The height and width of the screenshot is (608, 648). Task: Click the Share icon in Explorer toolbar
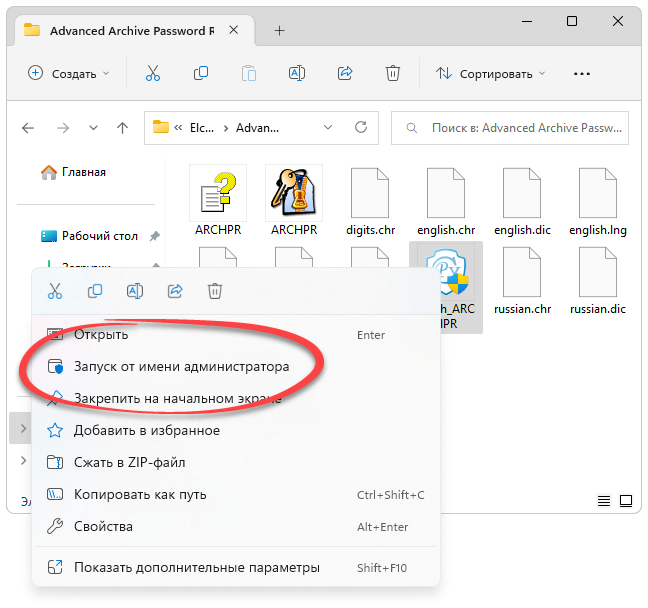345,74
